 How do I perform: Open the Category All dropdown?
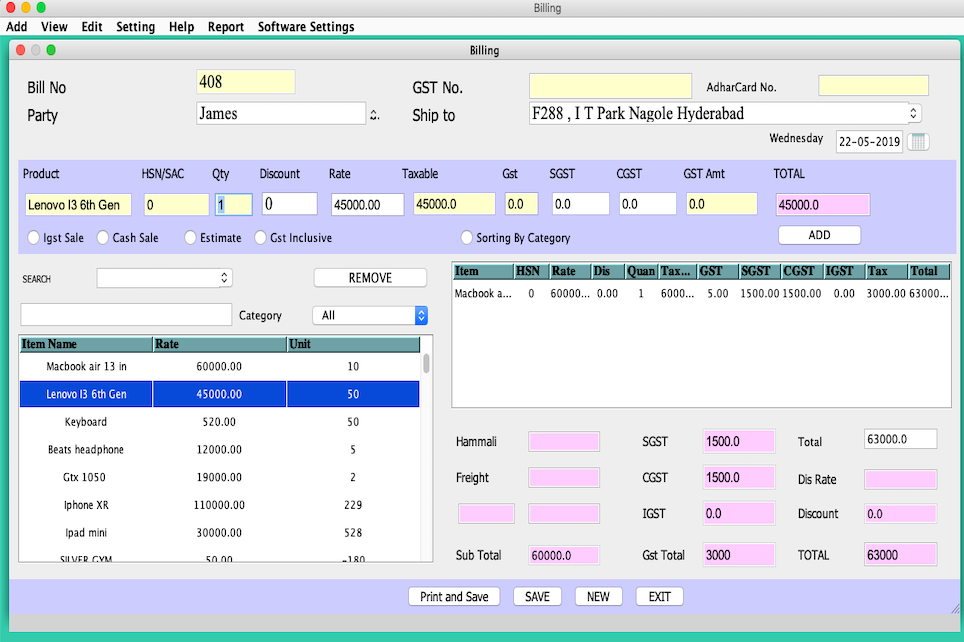(x=370, y=316)
